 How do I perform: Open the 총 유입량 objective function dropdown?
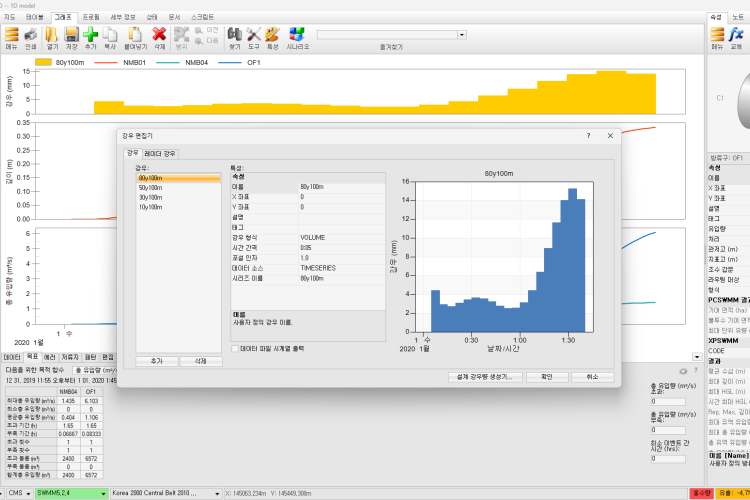point(96,370)
